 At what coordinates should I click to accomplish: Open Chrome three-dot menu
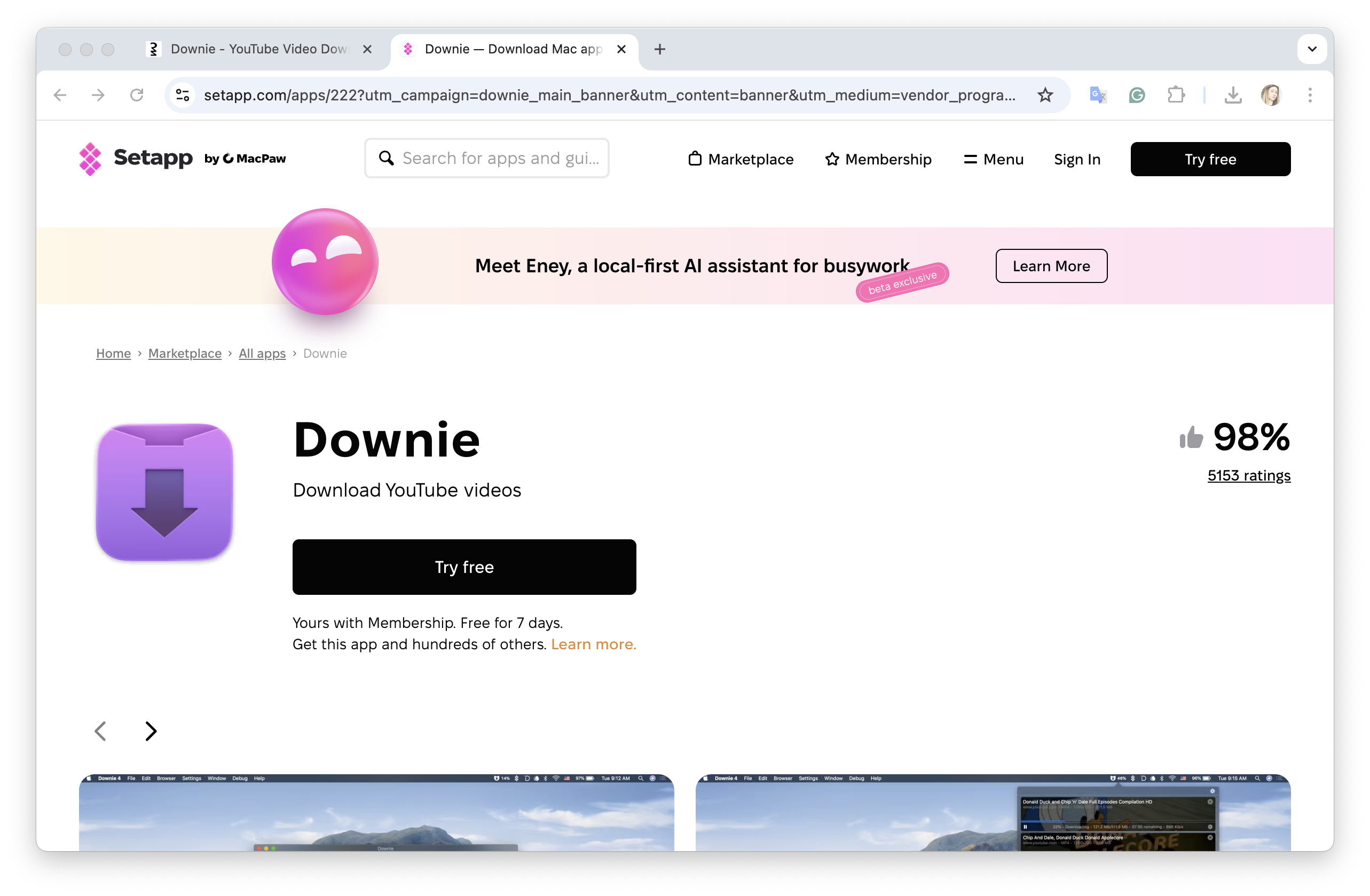1310,95
